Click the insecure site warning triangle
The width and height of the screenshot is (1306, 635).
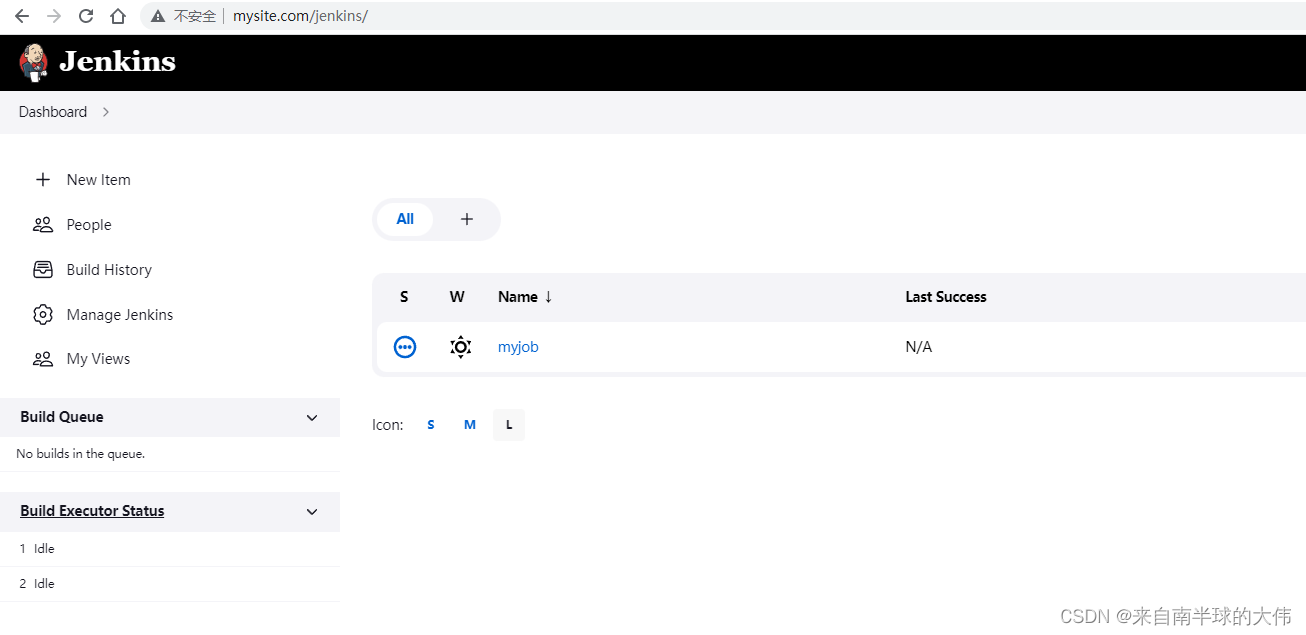pos(158,16)
